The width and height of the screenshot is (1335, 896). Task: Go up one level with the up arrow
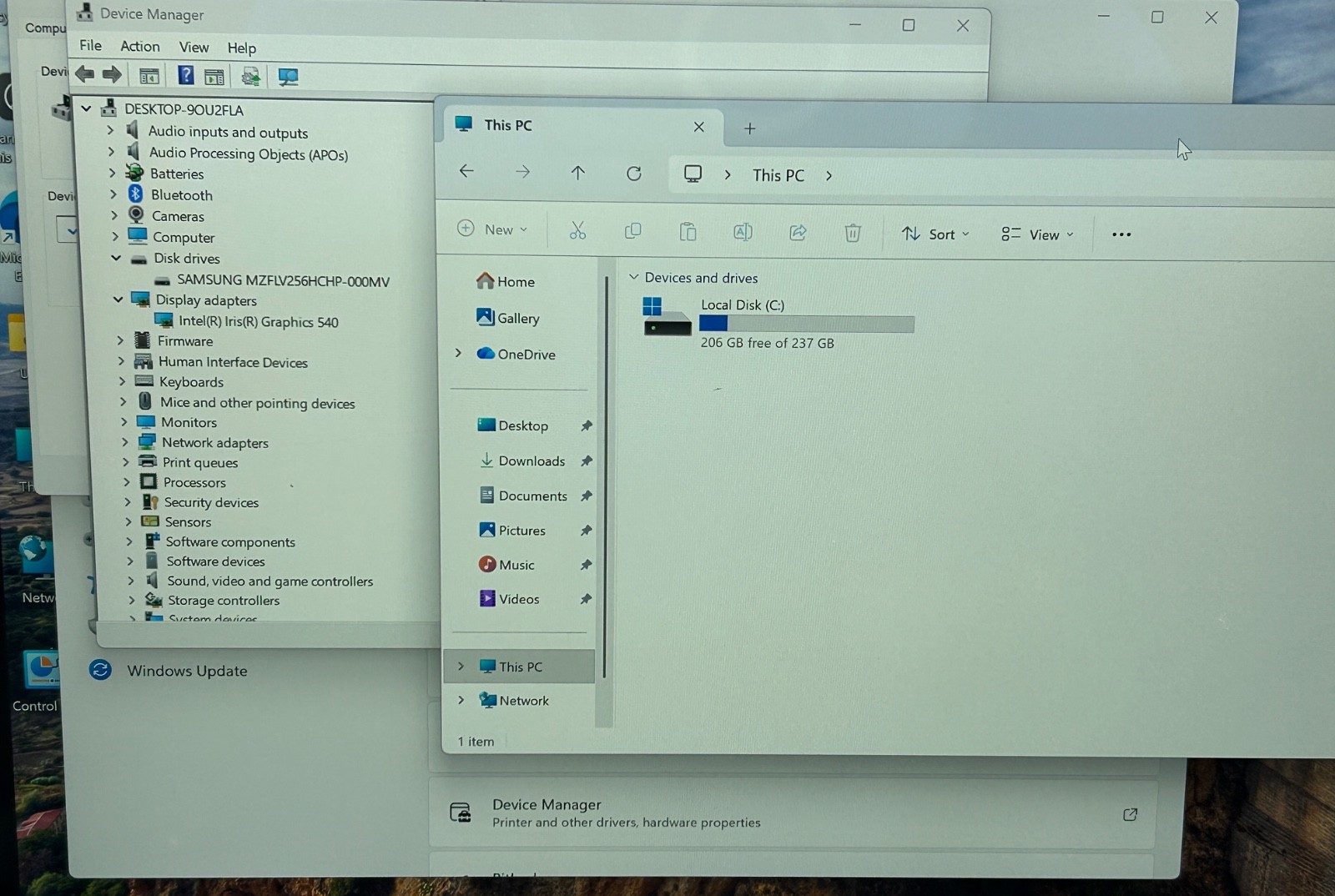tap(577, 173)
